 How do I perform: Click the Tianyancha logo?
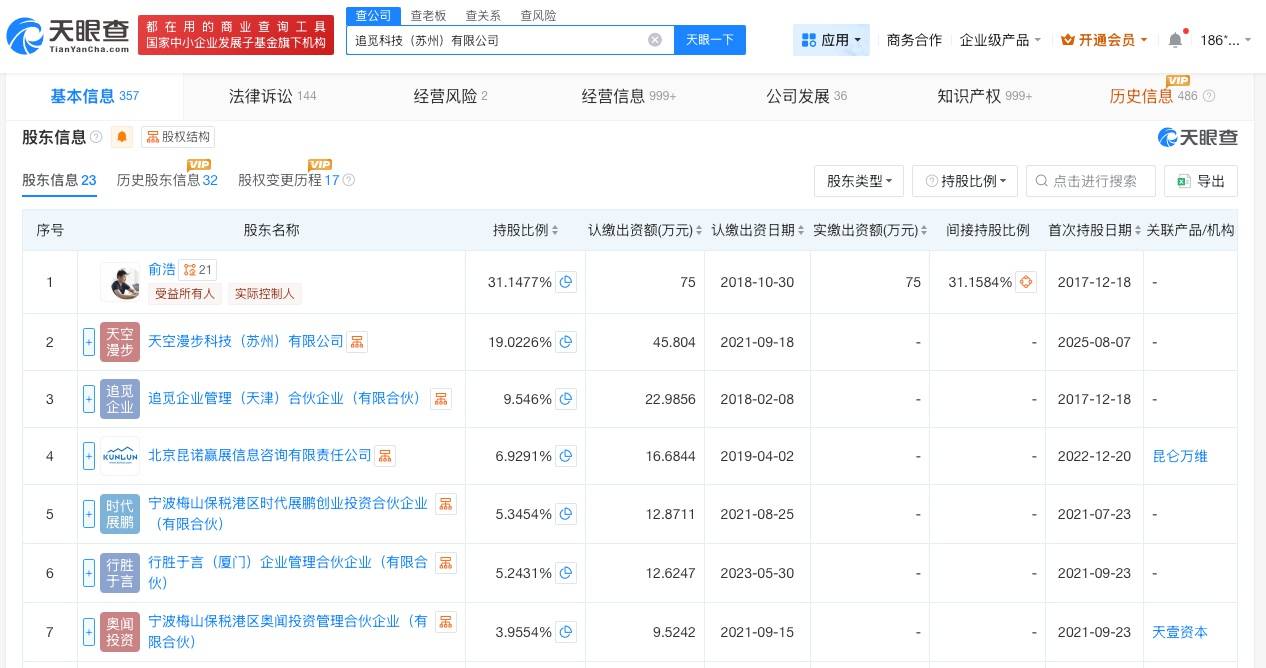pos(68,36)
